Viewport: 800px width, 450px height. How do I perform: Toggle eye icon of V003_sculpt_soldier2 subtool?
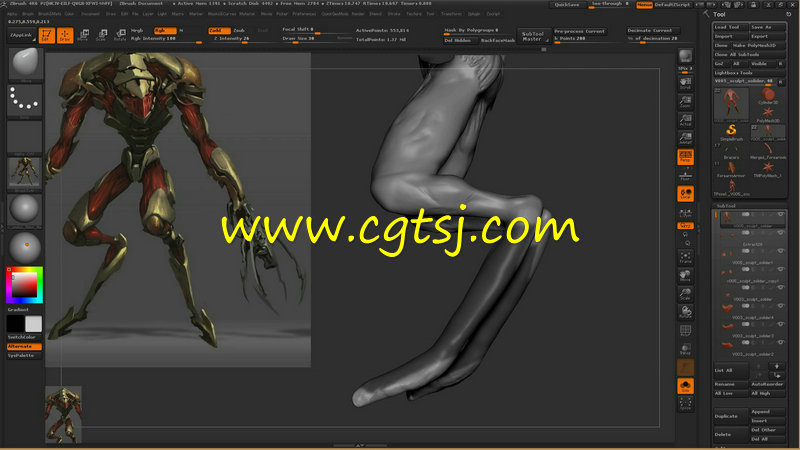tap(780, 343)
